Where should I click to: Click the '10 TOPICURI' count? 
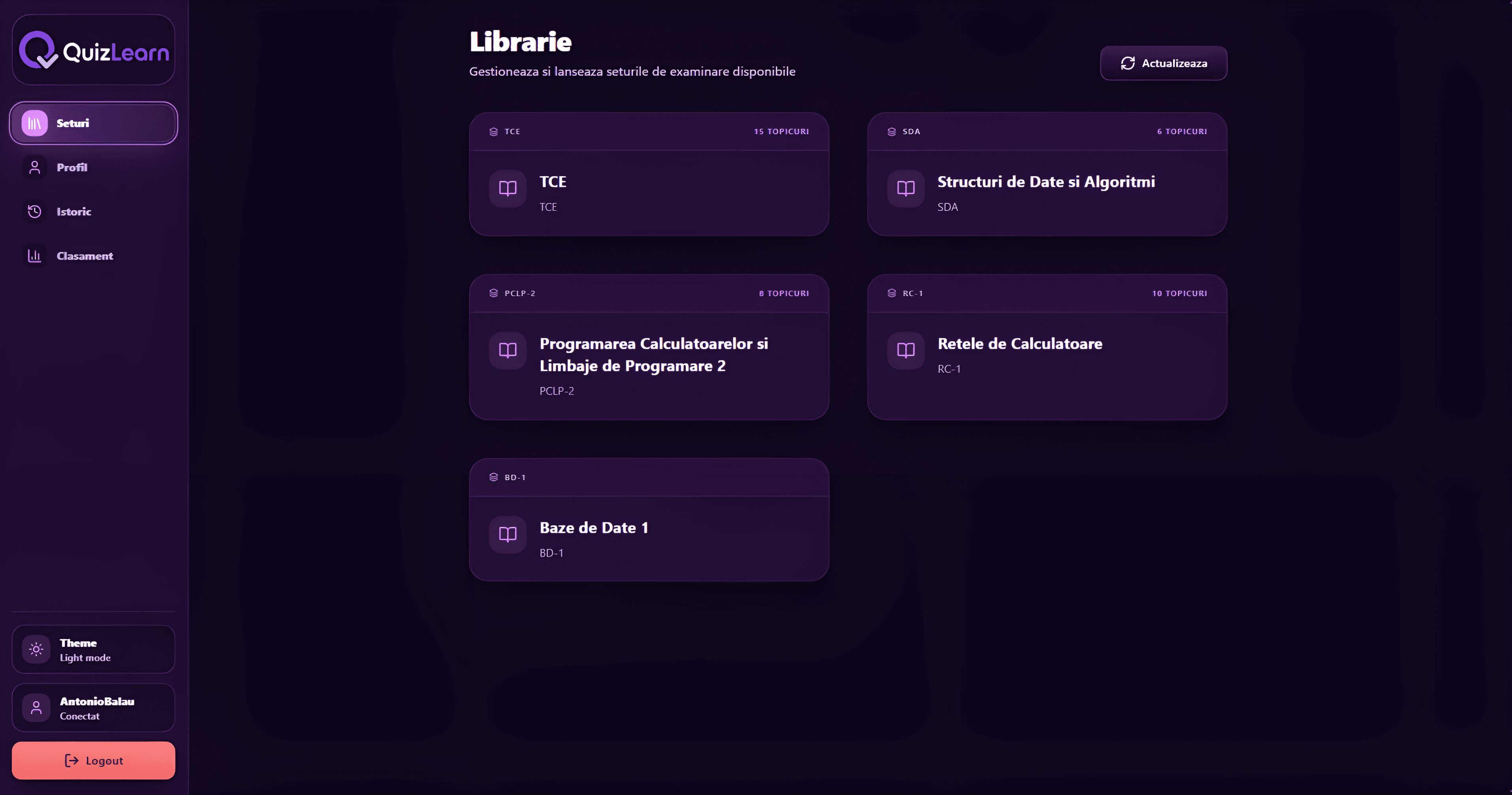1179,293
